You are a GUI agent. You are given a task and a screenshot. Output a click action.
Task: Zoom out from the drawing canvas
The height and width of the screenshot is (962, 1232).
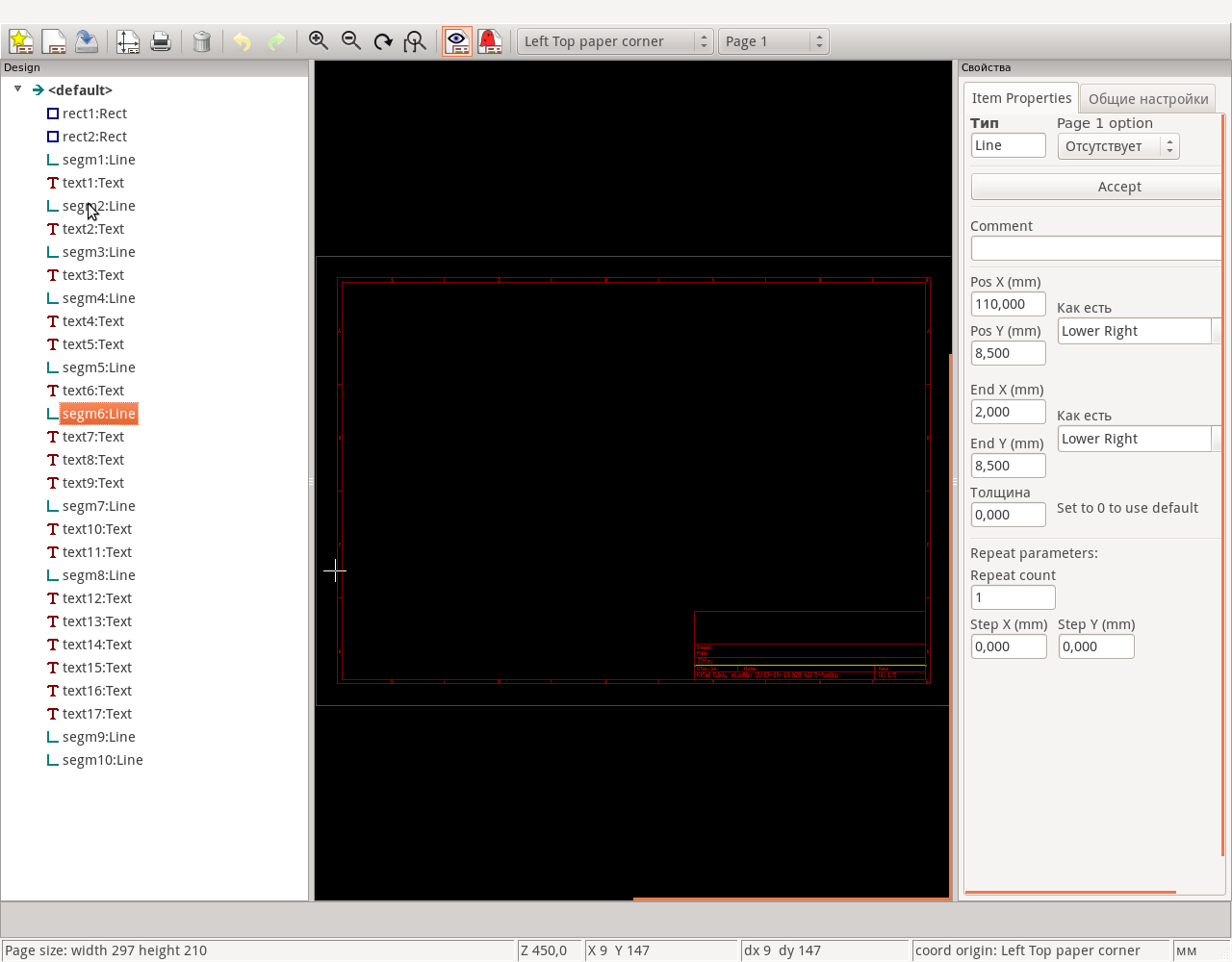click(350, 40)
